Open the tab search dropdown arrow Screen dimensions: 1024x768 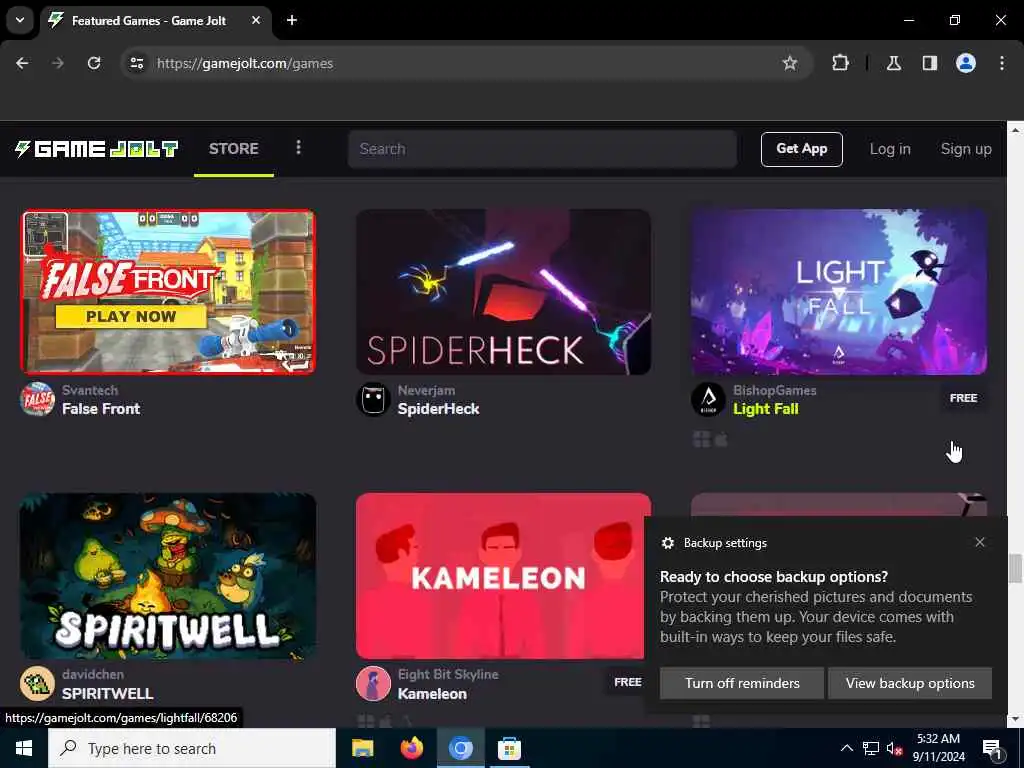click(20, 20)
